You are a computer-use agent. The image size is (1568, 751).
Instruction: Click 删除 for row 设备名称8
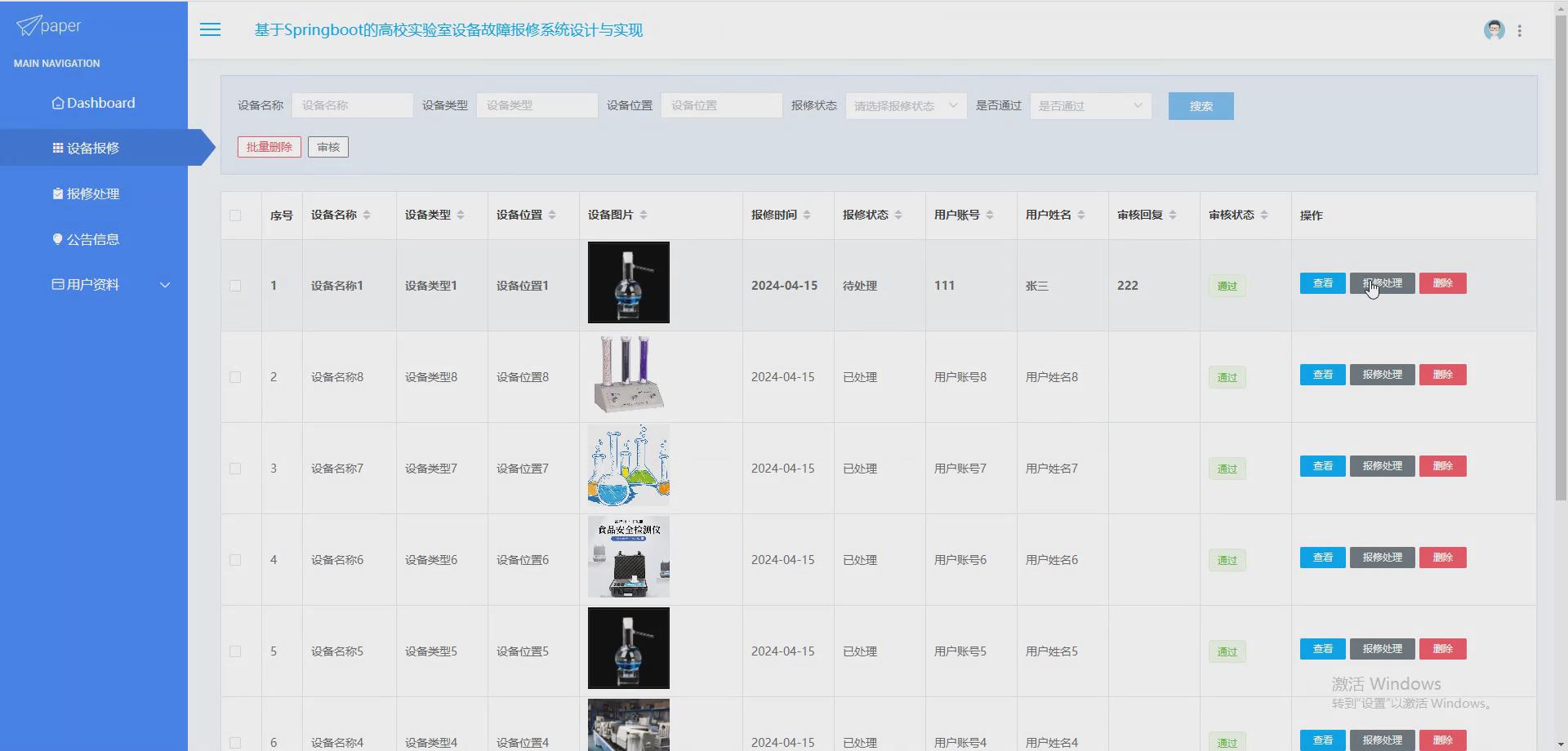click(1443, 375)
